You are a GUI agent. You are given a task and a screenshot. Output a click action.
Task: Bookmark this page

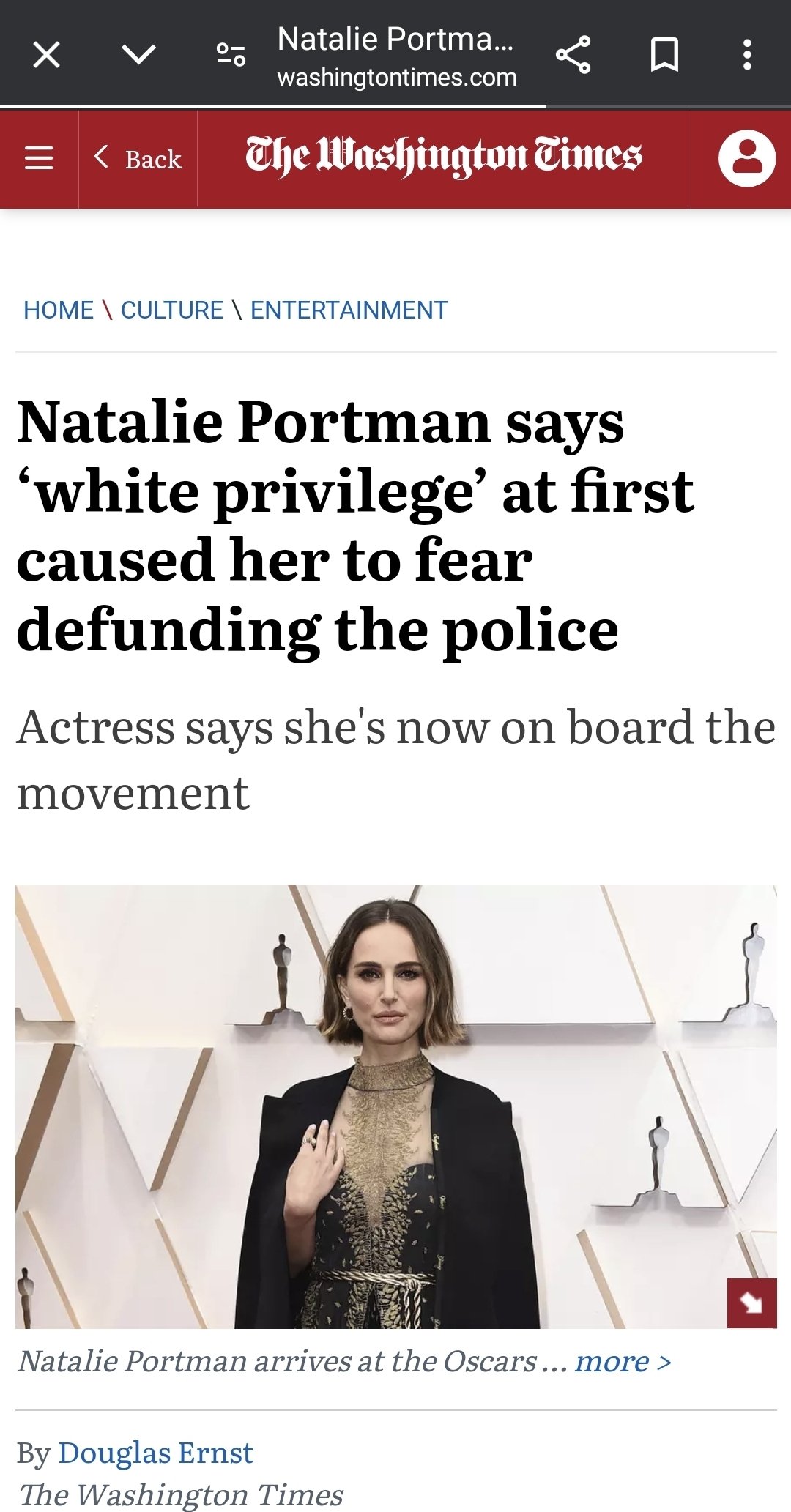pyautogui.click(x=664, y=55)
